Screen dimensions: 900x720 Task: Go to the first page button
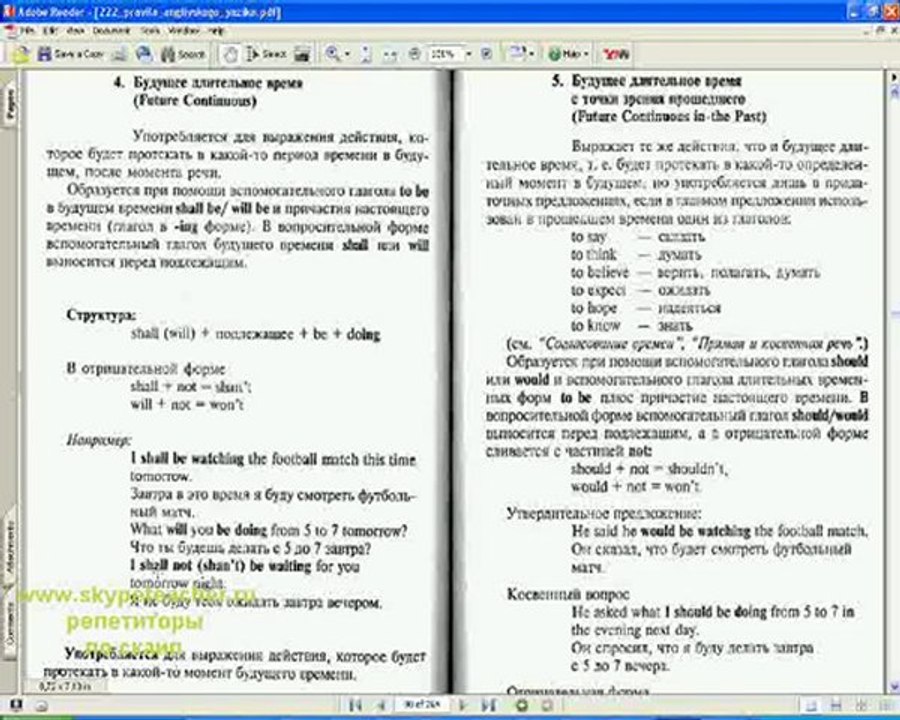click(x=355, y=704)
